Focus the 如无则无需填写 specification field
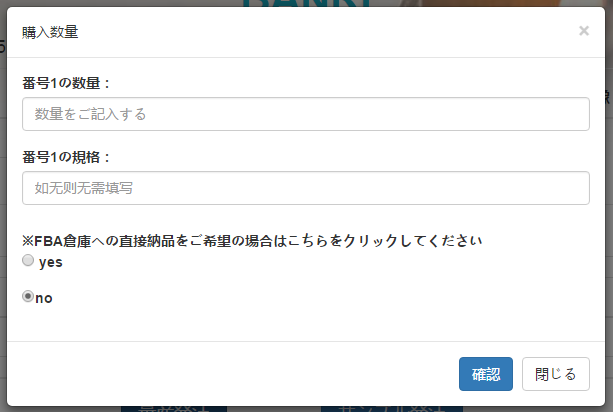 [x=305, y=188]
